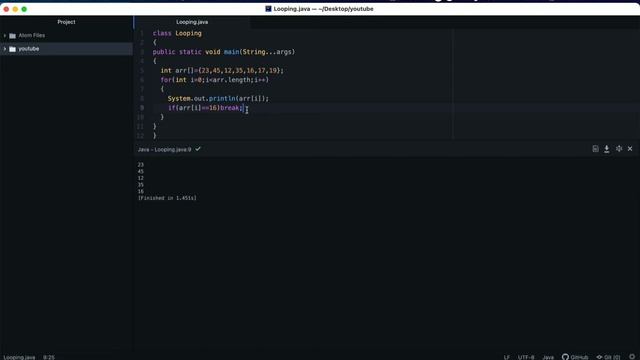Screen dimensions: 640x360
Task: Select Atom Files folder in tree view
Action: point(66,36)
